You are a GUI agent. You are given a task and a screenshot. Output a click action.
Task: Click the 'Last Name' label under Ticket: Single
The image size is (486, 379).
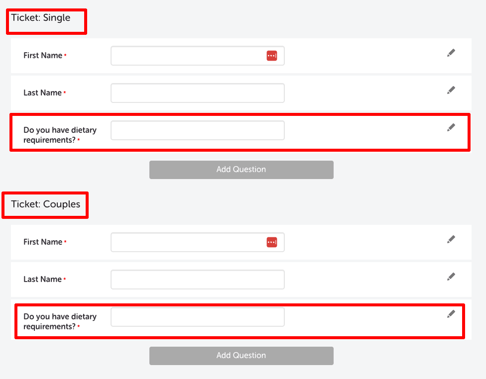(x=43, y=93)
